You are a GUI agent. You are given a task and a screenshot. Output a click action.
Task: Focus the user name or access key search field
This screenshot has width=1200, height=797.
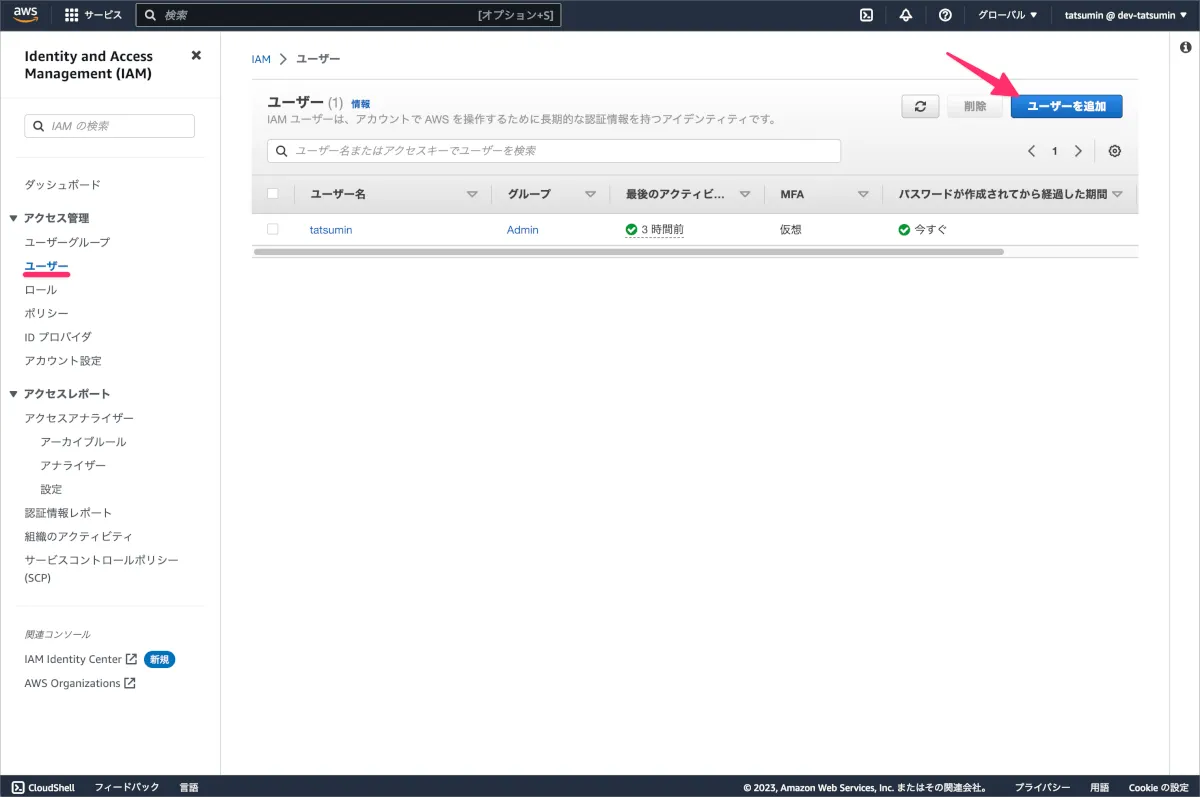pos(554,151)
